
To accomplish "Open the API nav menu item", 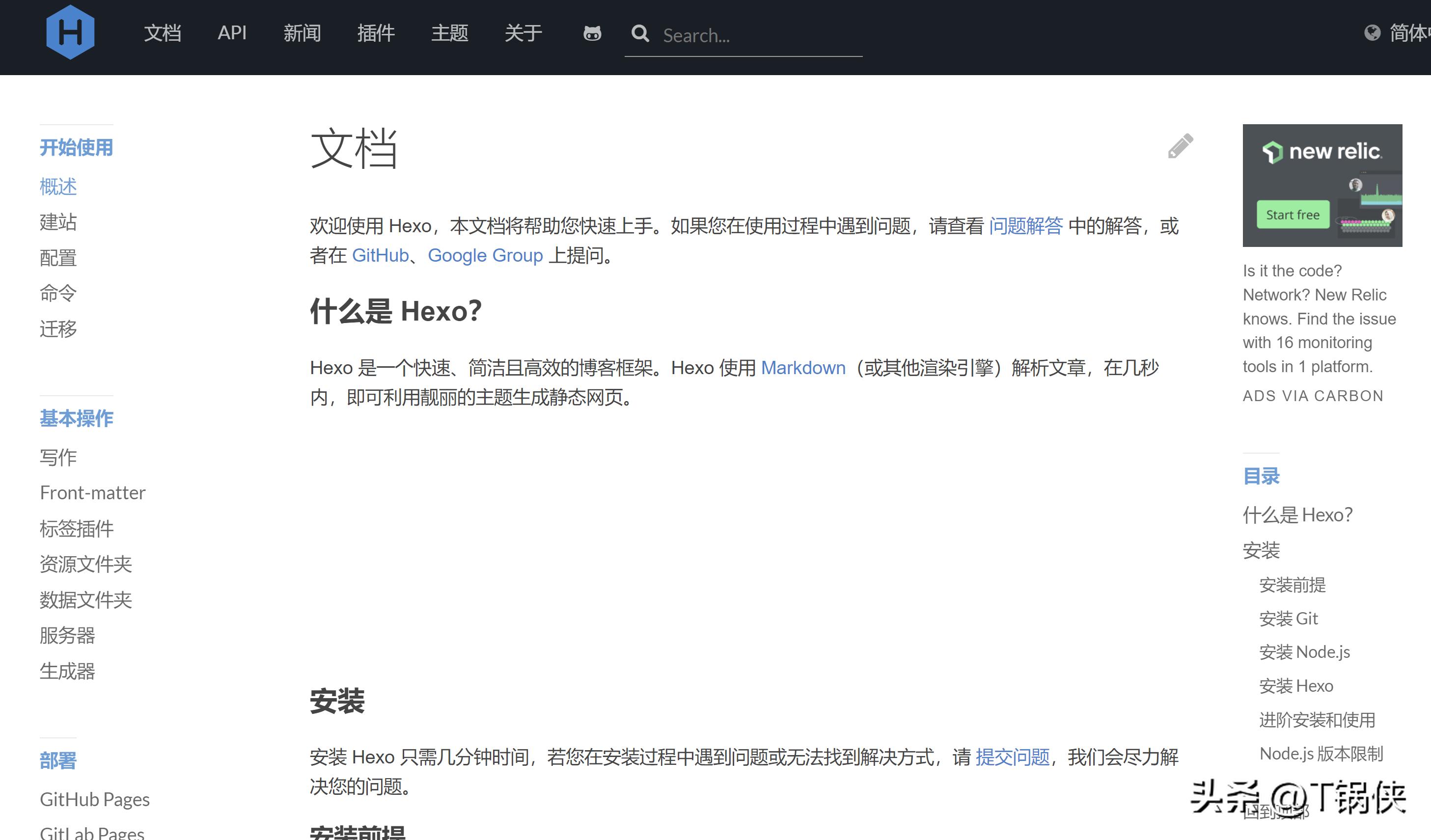I will [232, 33].
